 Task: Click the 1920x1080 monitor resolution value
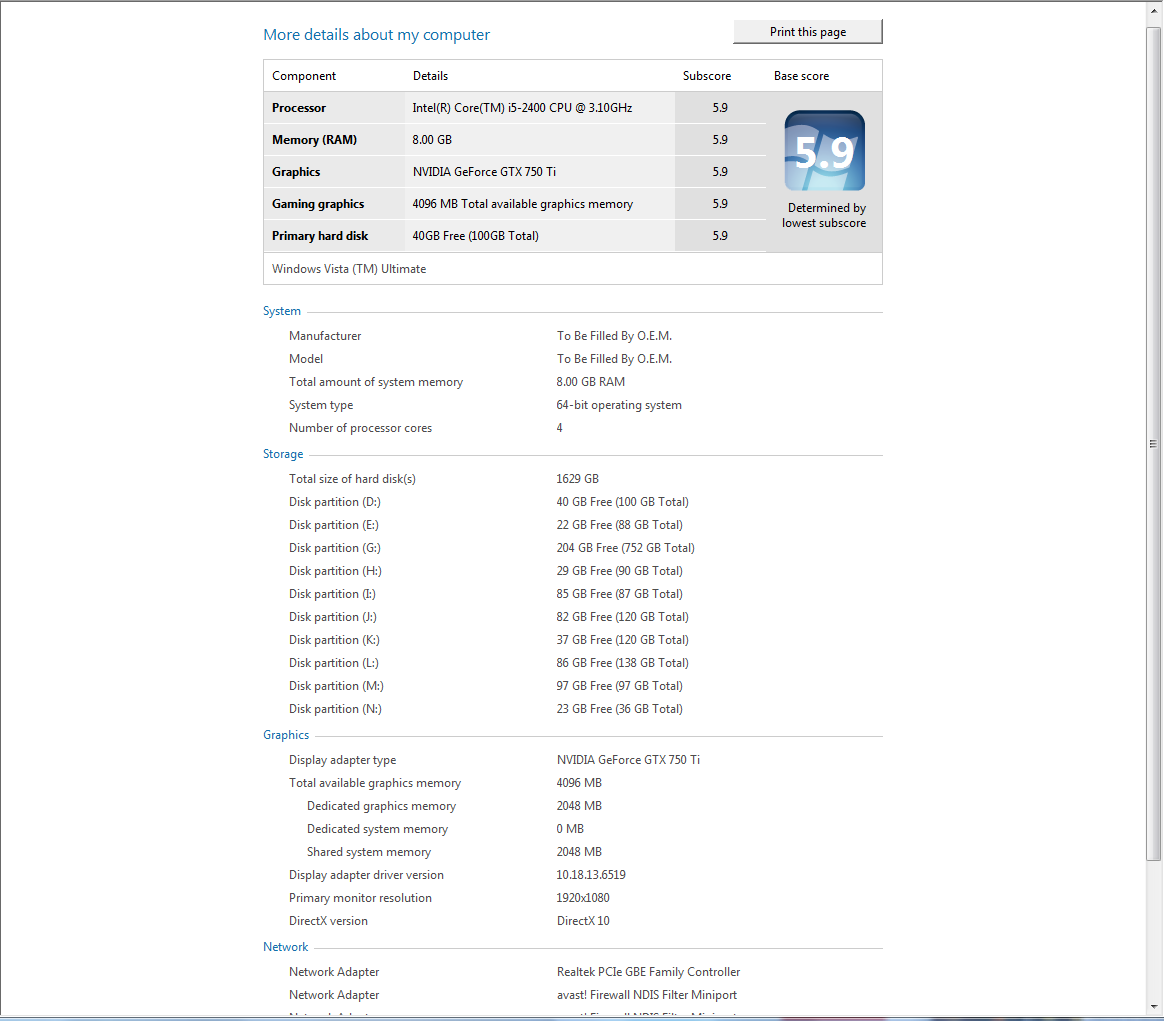pyautogui.click(x=583, y=898)
